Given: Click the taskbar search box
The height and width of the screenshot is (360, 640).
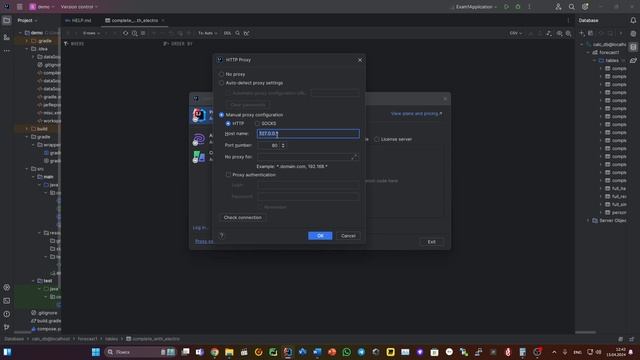Looking at the screenshot, I should click(140, 352).
